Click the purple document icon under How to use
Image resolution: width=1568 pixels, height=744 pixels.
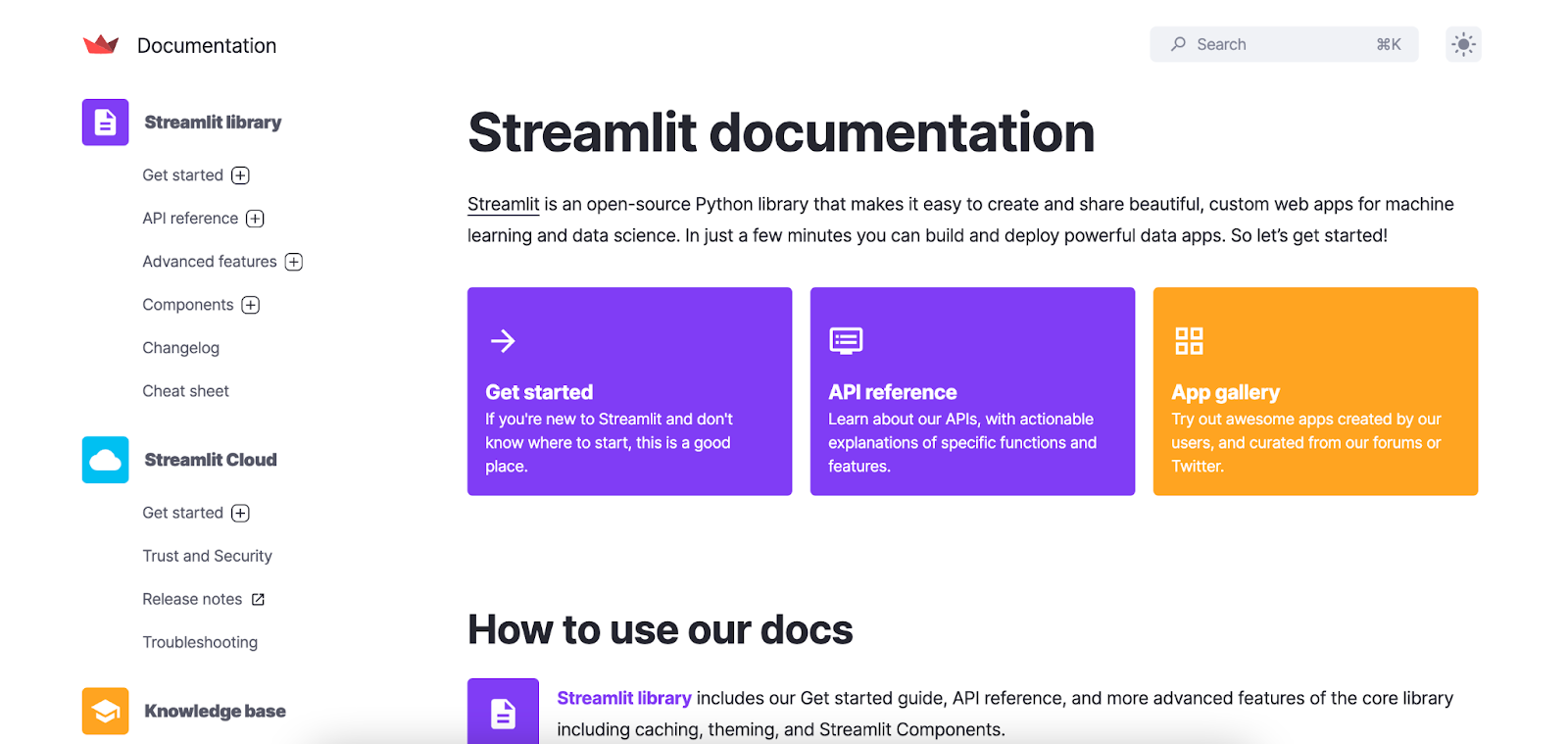(x=503, y=712)
